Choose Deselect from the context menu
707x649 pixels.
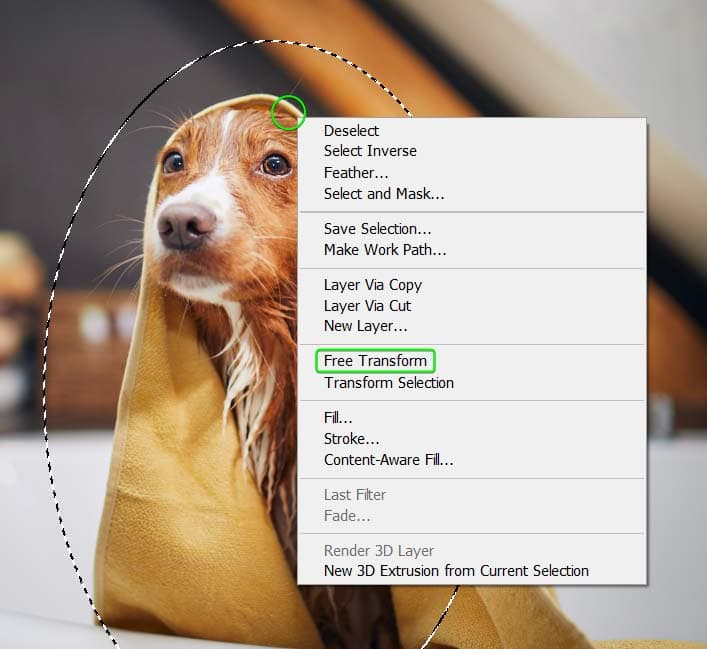(472, 131)
